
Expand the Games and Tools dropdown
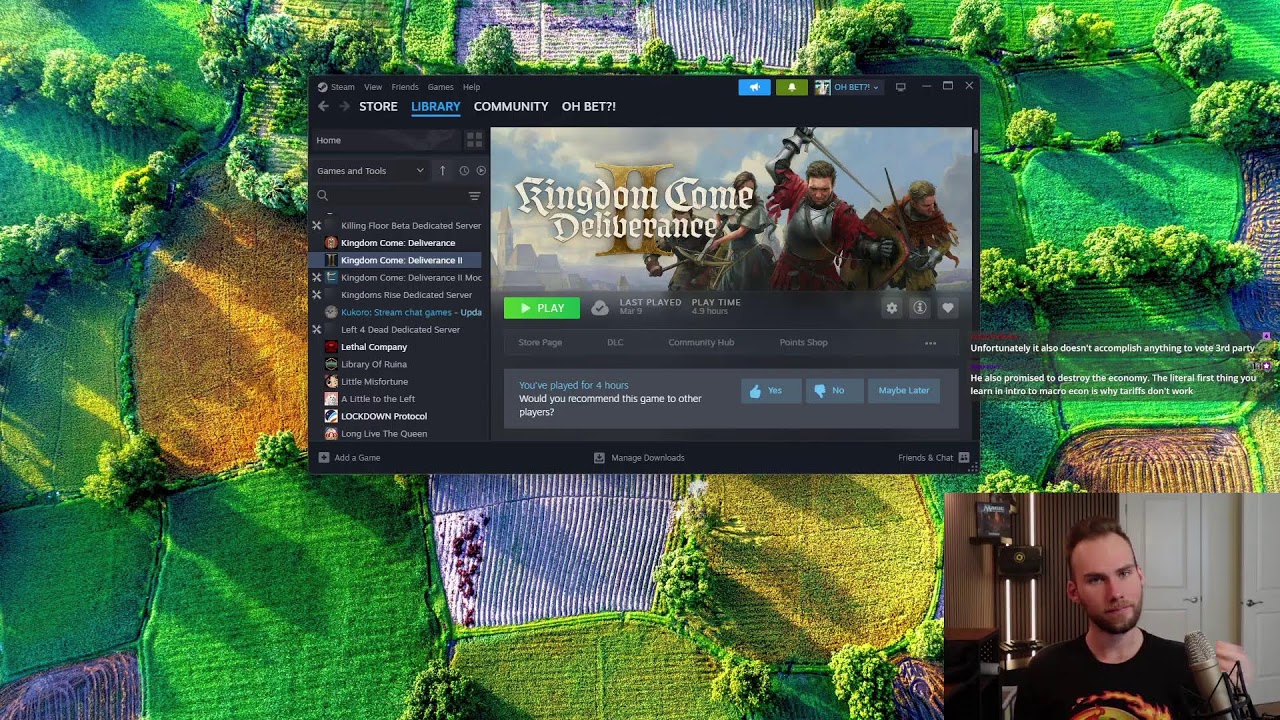click(370, 171)
